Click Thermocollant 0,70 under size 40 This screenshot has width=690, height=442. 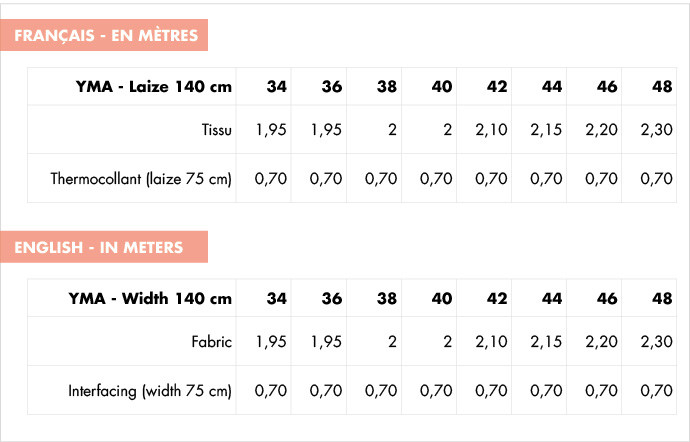pos(436,179)
